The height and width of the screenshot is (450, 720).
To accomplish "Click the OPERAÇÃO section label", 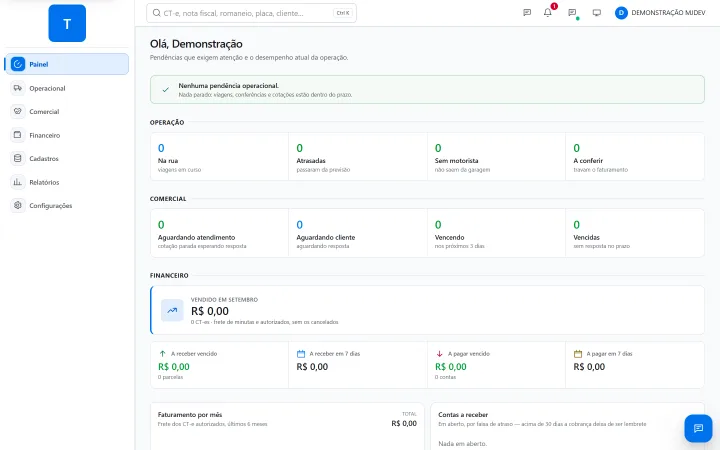I will 167,123.
